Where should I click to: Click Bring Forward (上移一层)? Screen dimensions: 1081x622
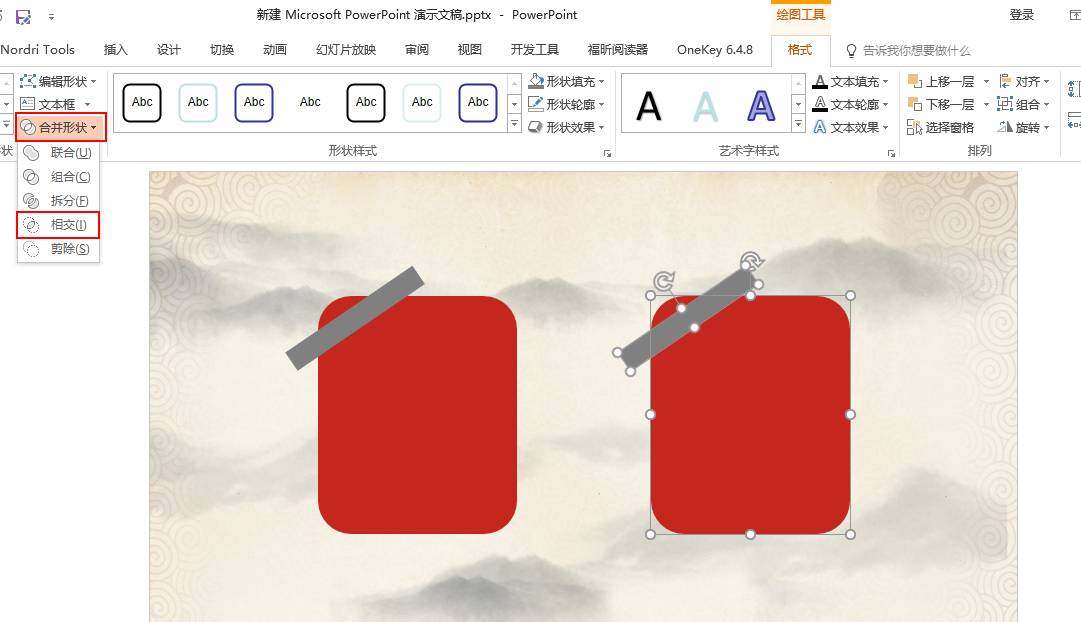[941, 81]
